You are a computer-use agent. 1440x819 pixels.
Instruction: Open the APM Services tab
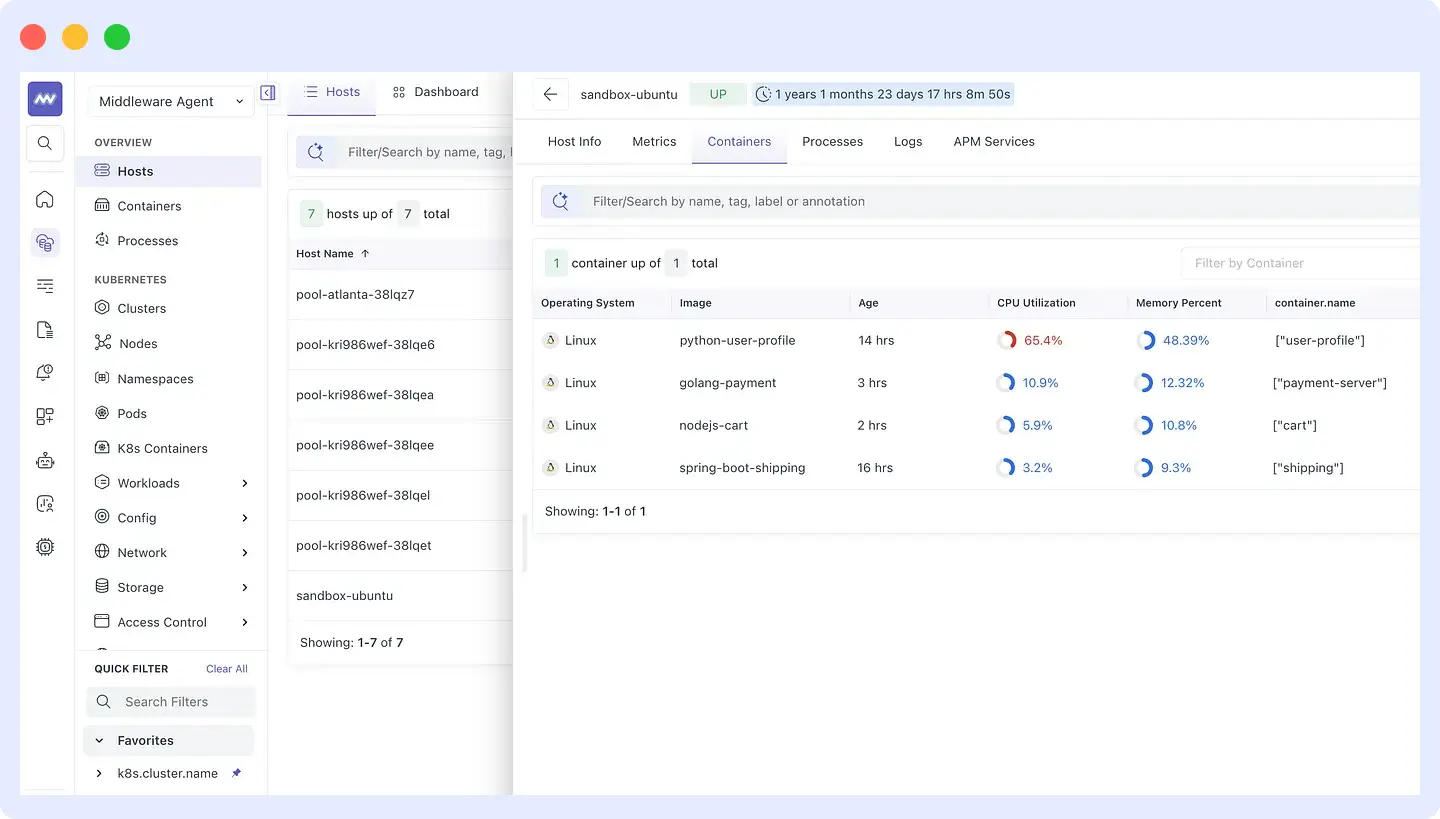[994, 142]
